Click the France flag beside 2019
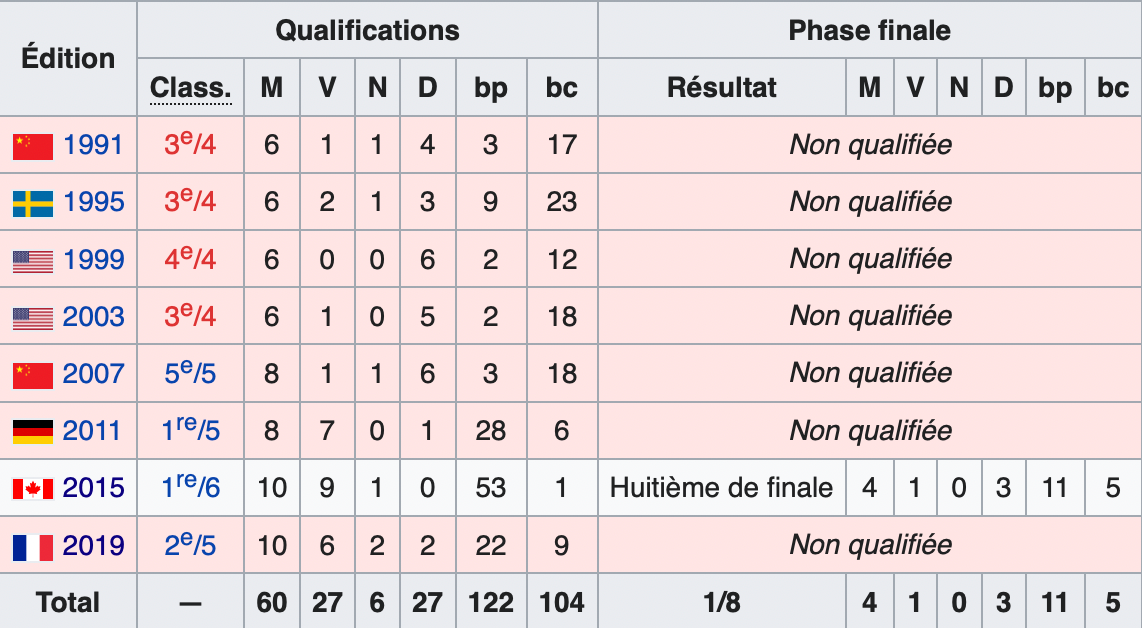1142x628 pixels. 33,547
